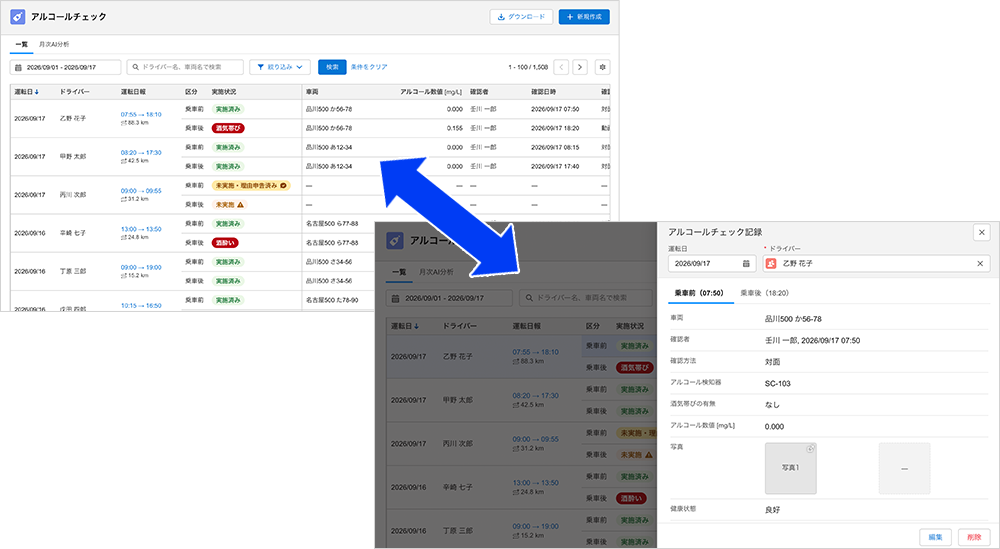Select the 乗車後 (18:20) tab
Screen dimensions: 1000x549
point(764,293)
